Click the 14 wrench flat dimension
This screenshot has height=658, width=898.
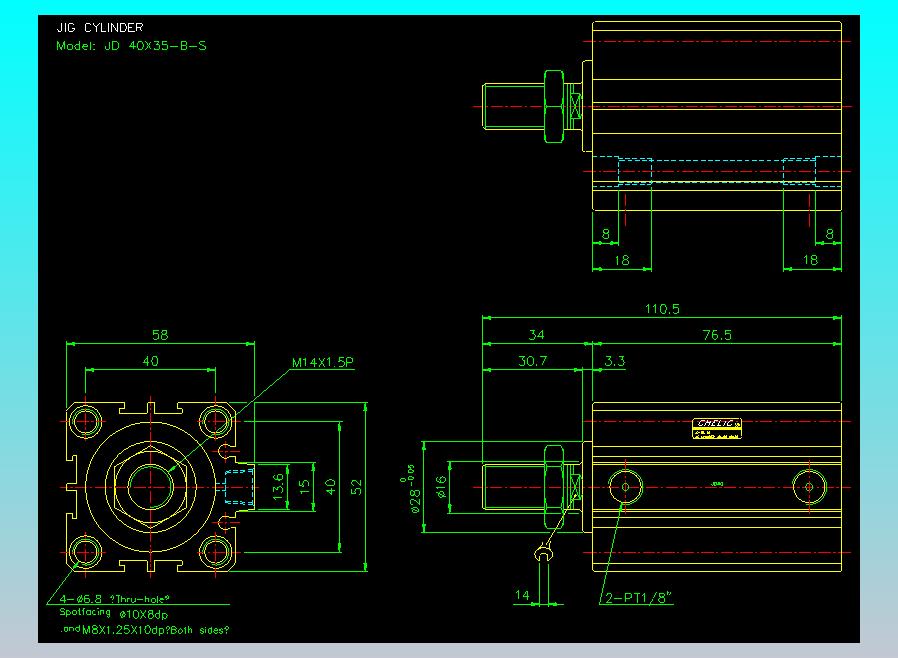coord(522,595)
